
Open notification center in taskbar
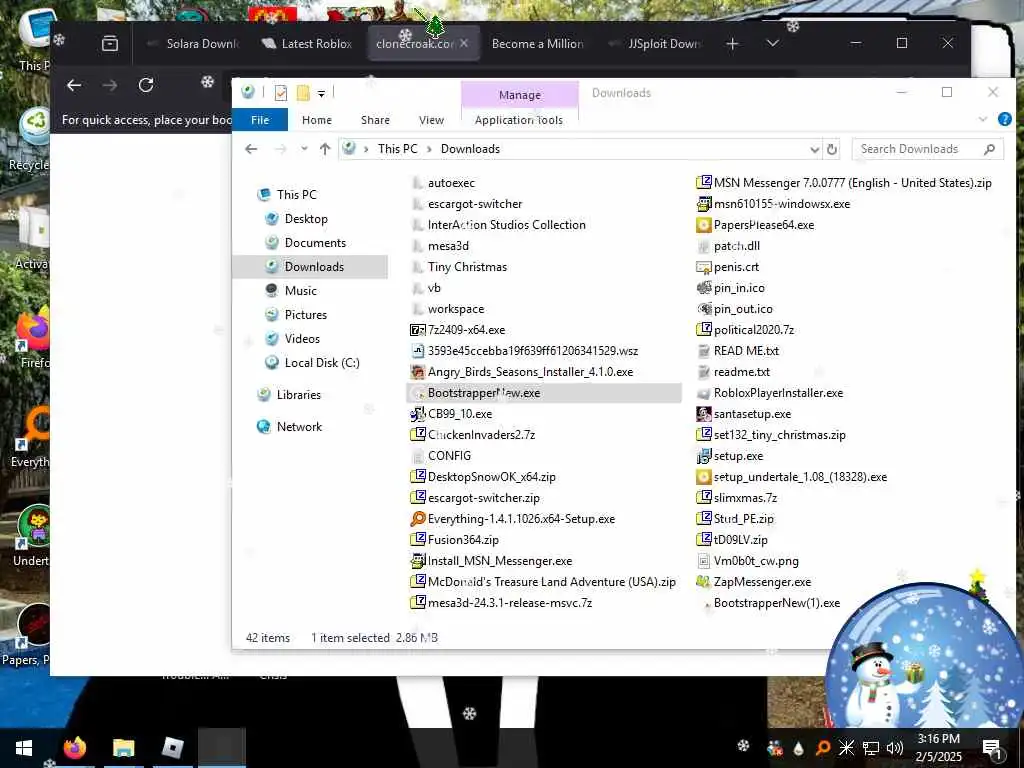(x=992, y=748)
